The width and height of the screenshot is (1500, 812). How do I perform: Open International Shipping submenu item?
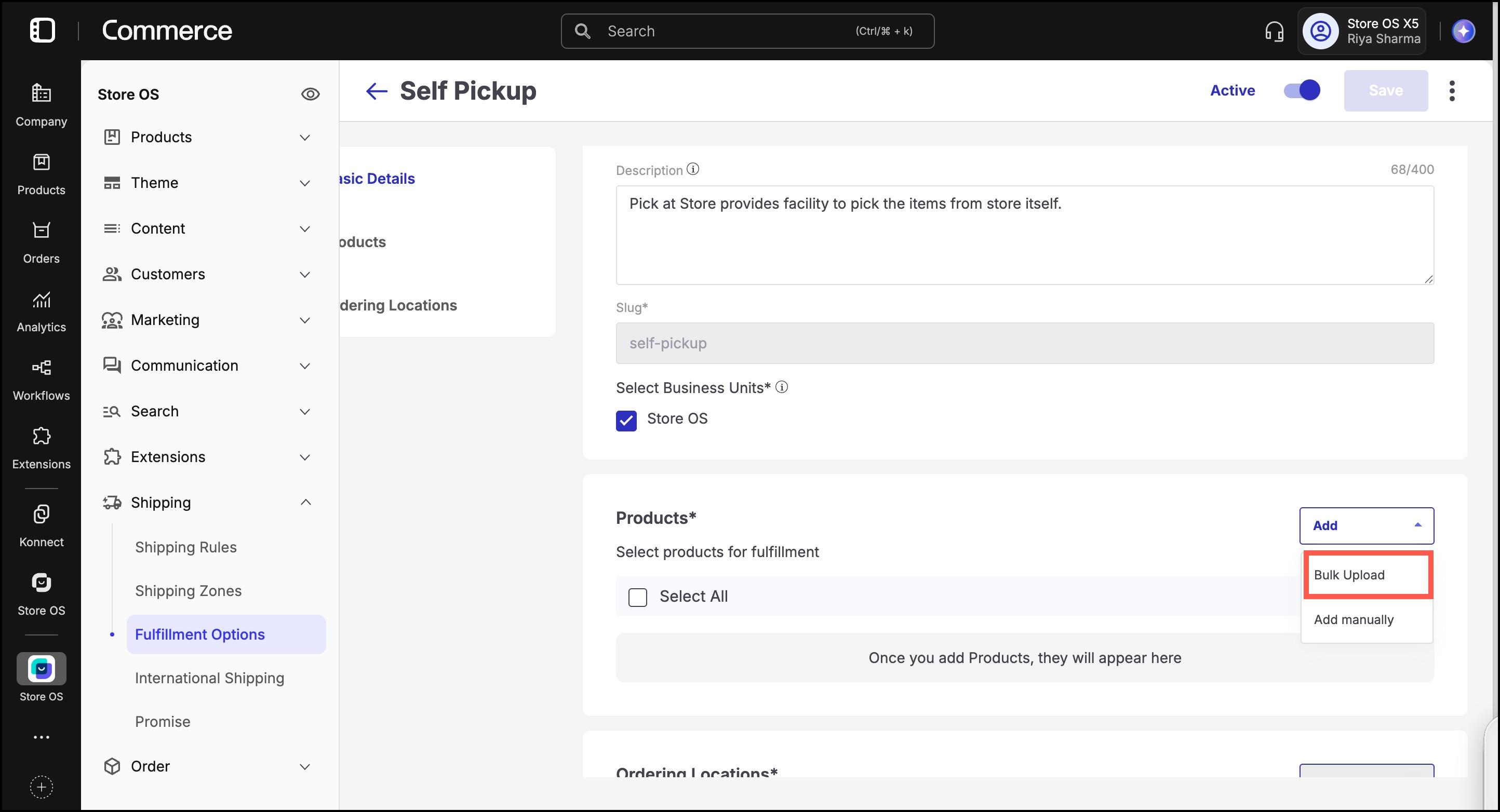point(210,678)
